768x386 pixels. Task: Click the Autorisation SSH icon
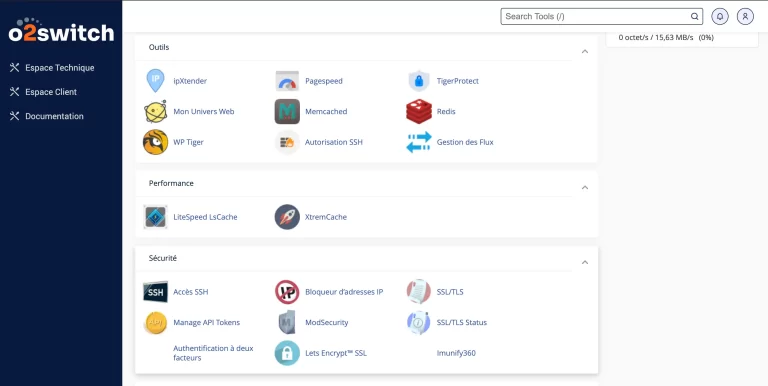tap(287, 142)
